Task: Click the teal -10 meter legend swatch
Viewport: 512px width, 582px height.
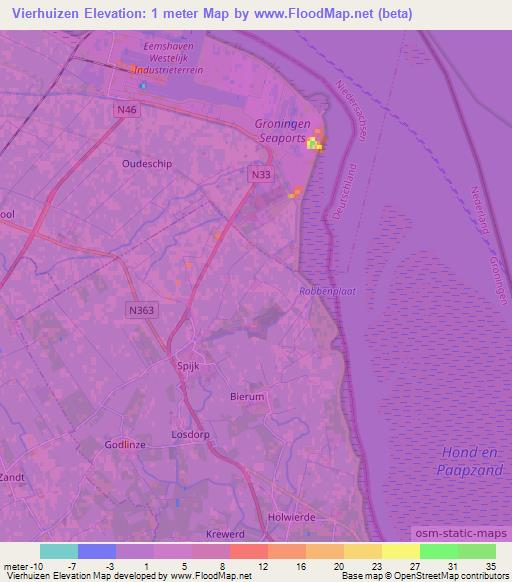Action: 59,551
